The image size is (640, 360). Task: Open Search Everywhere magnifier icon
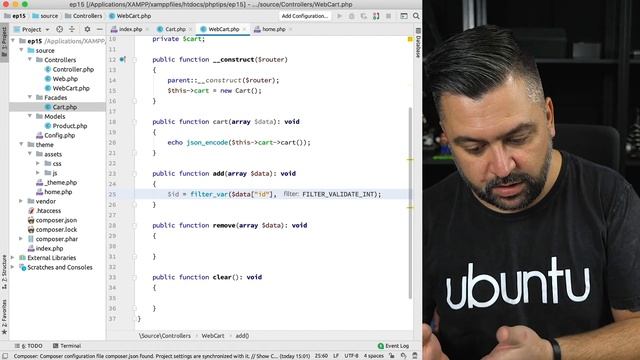click(416, 16)
